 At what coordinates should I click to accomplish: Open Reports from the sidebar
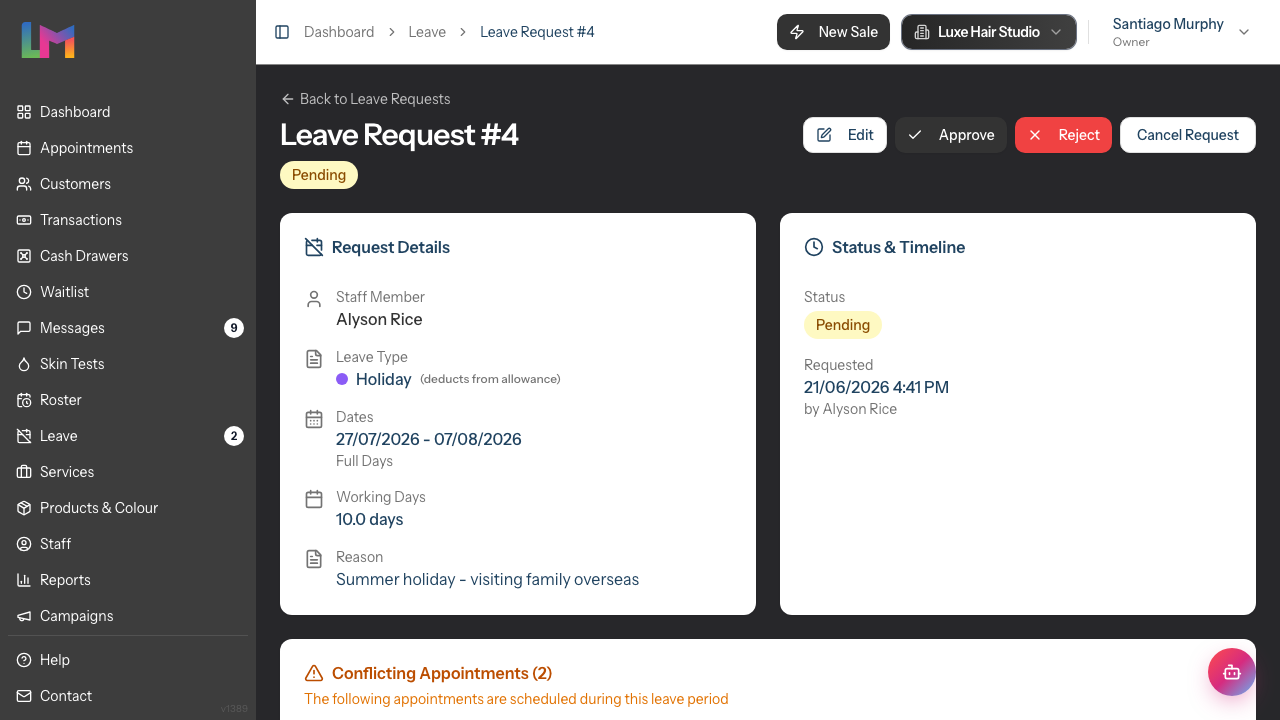(x=128, y=580)
